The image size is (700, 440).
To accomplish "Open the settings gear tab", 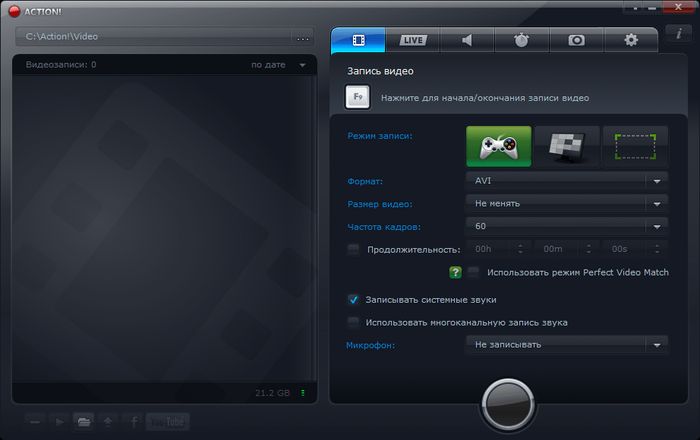I will 630,40.
